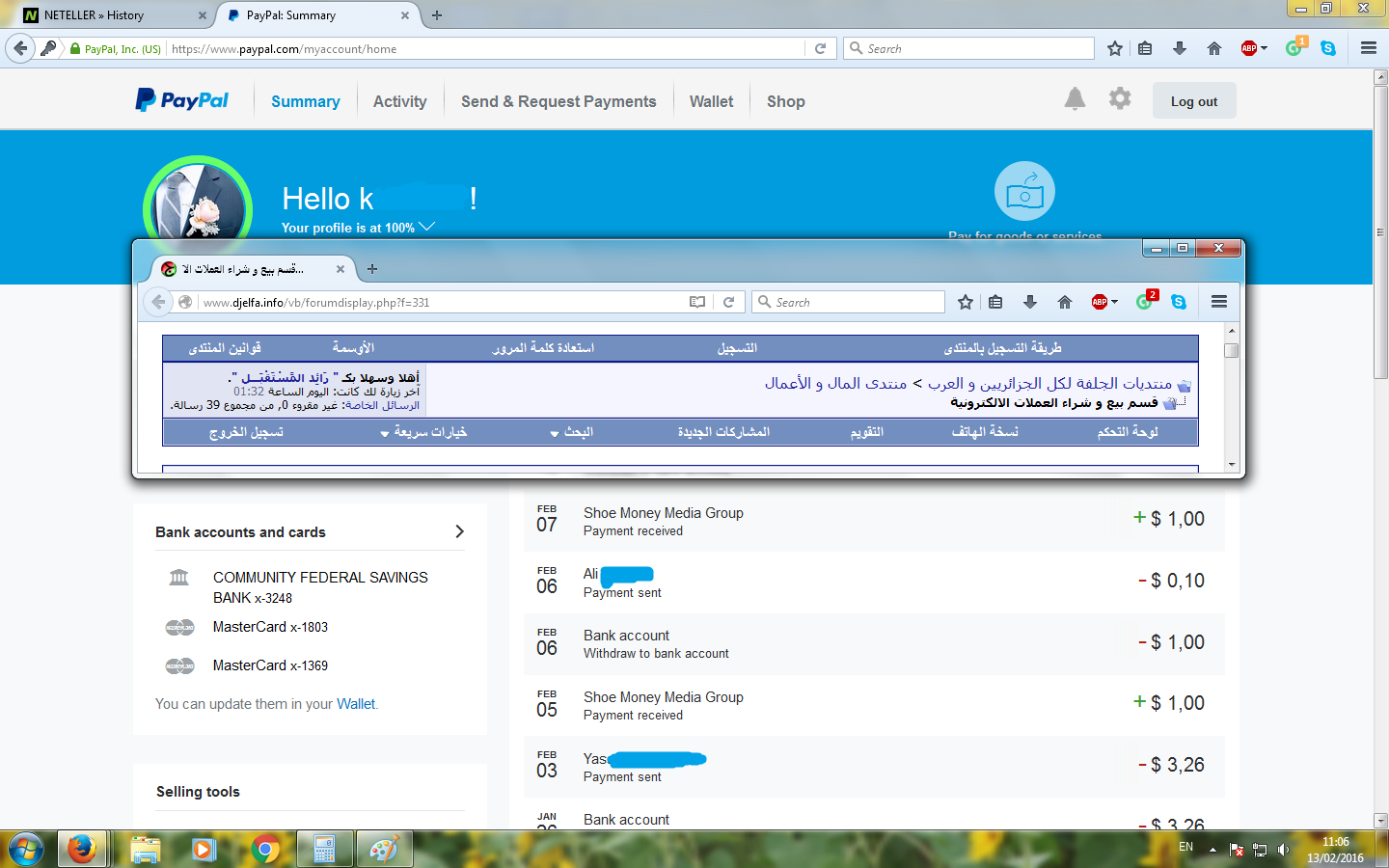Open Firefox hamburger menu in main window
The width and height of the screenshot is (1389, 868).
pyautogui.click(x=1368, y=48)
